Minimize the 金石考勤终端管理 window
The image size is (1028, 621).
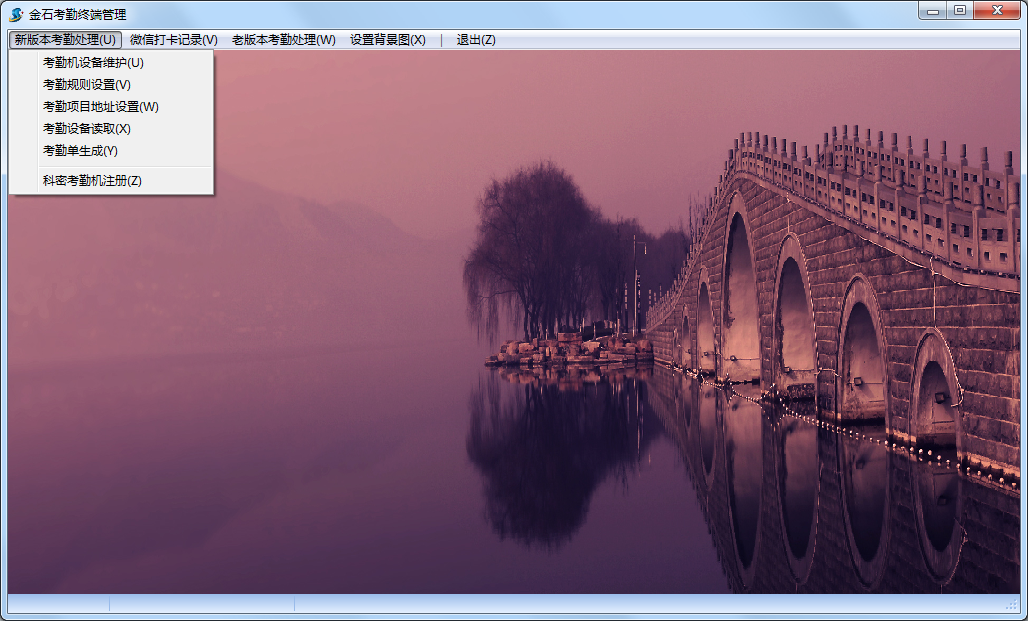click(x=933, y=10)
